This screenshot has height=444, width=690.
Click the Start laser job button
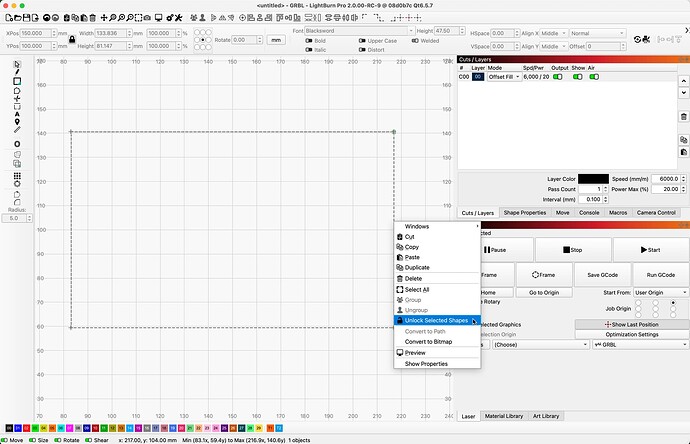pos(650,250)
